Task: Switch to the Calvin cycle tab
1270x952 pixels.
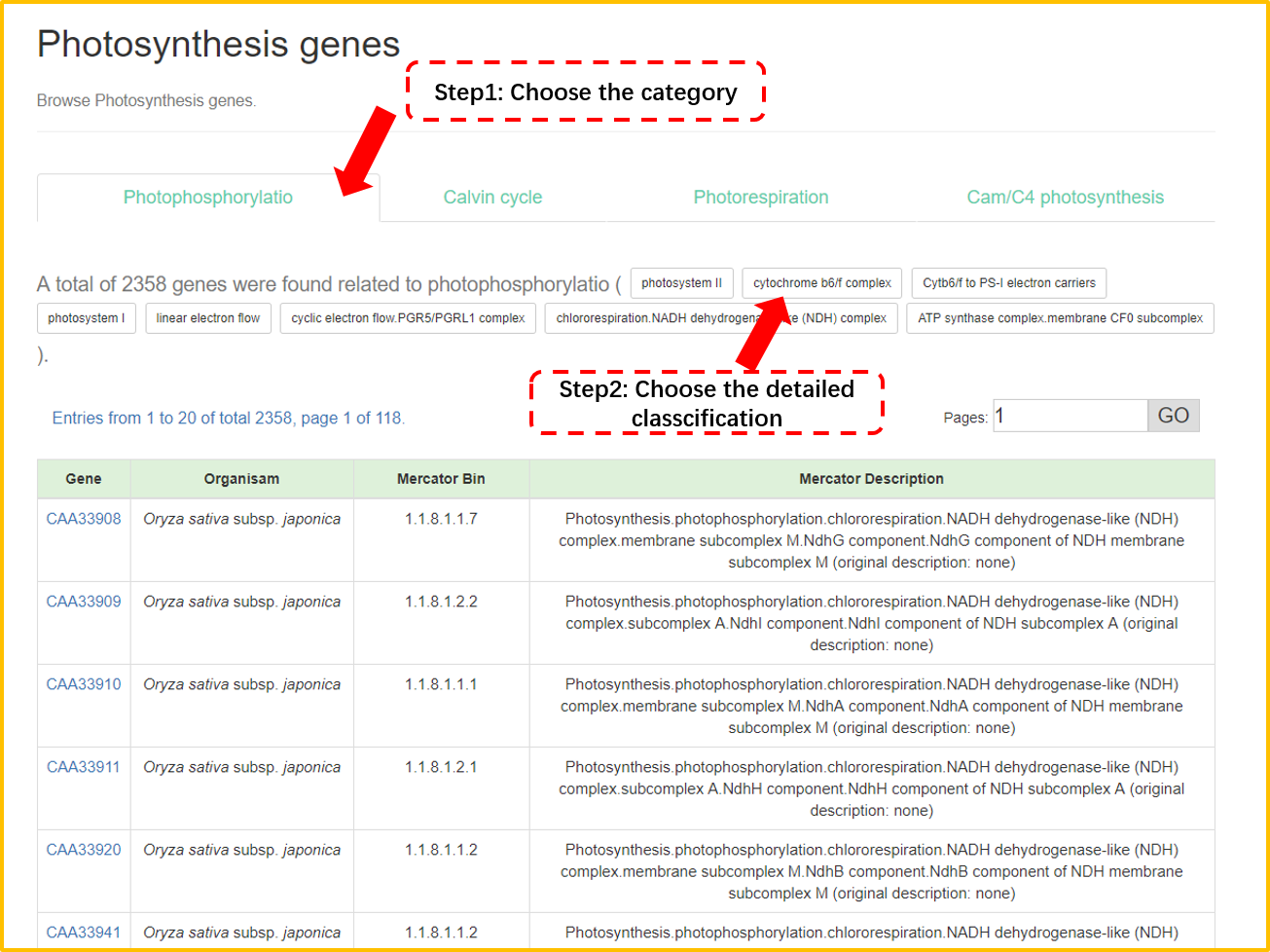Action: pyautogui.click(x=492, y=198)
